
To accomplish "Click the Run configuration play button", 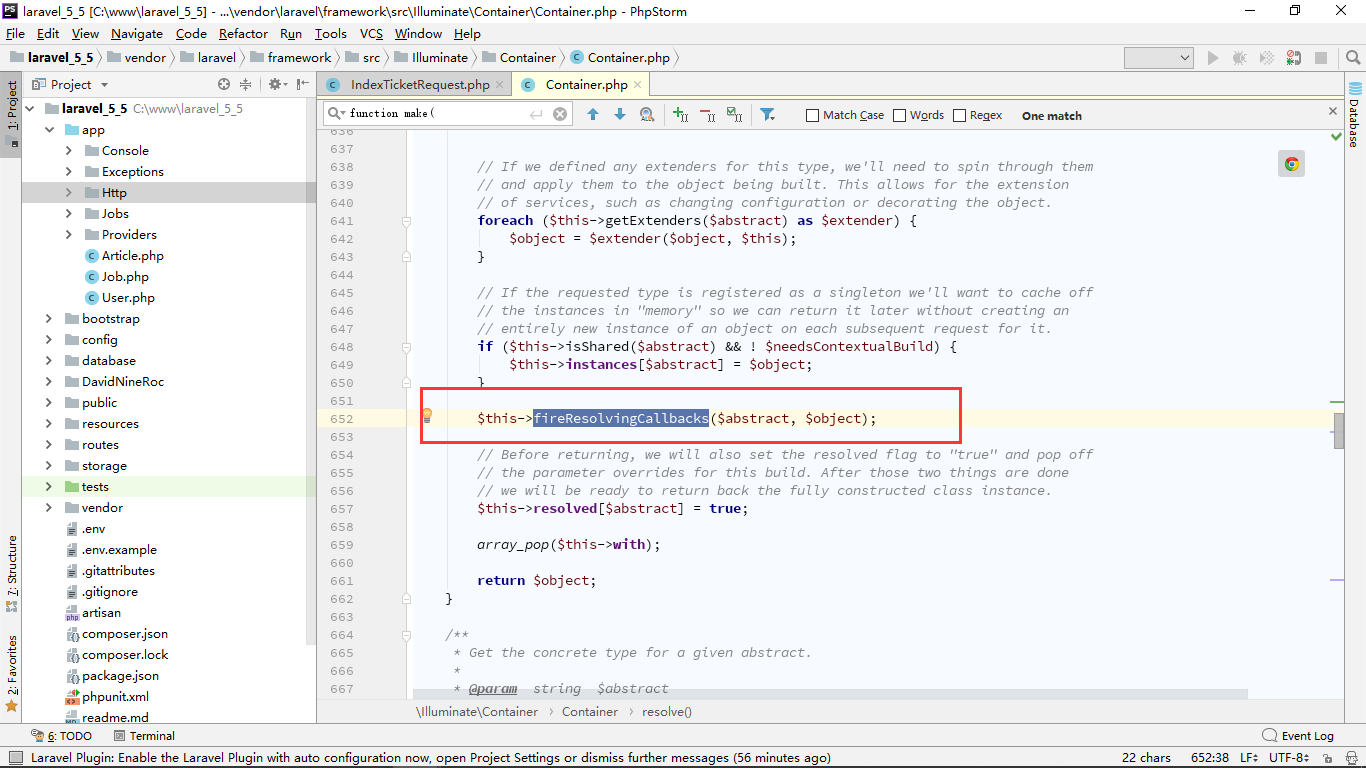I will coord(1213,58).
